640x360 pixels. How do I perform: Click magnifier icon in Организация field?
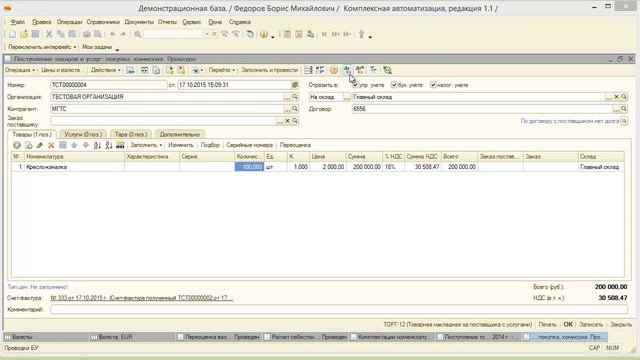295,97
